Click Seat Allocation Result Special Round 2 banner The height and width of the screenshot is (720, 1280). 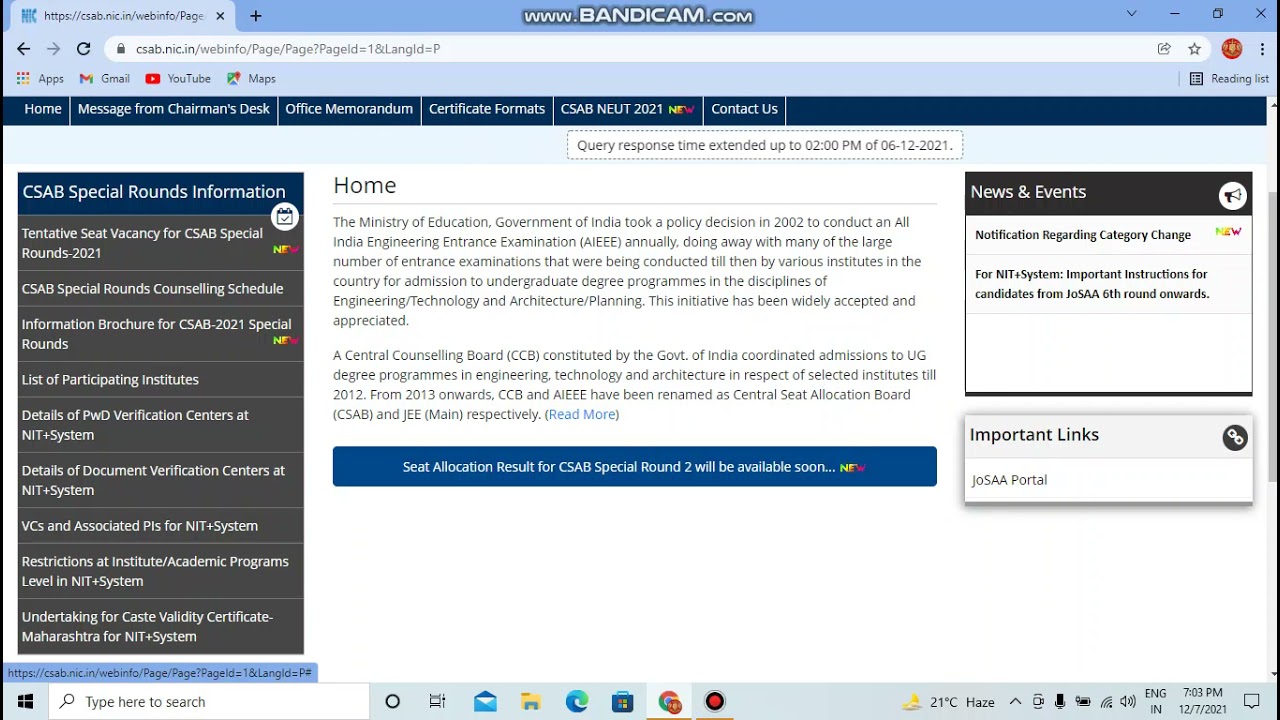tap(635, 467)
